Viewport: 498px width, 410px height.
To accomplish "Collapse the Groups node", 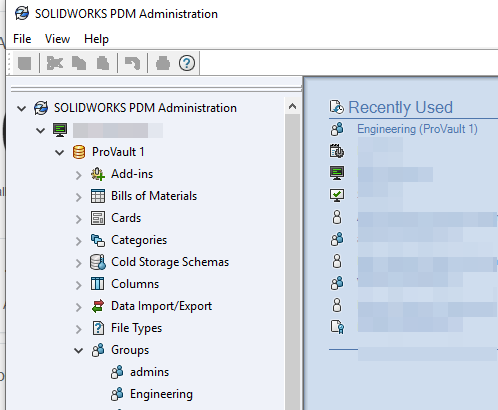I will pos(79,350).
